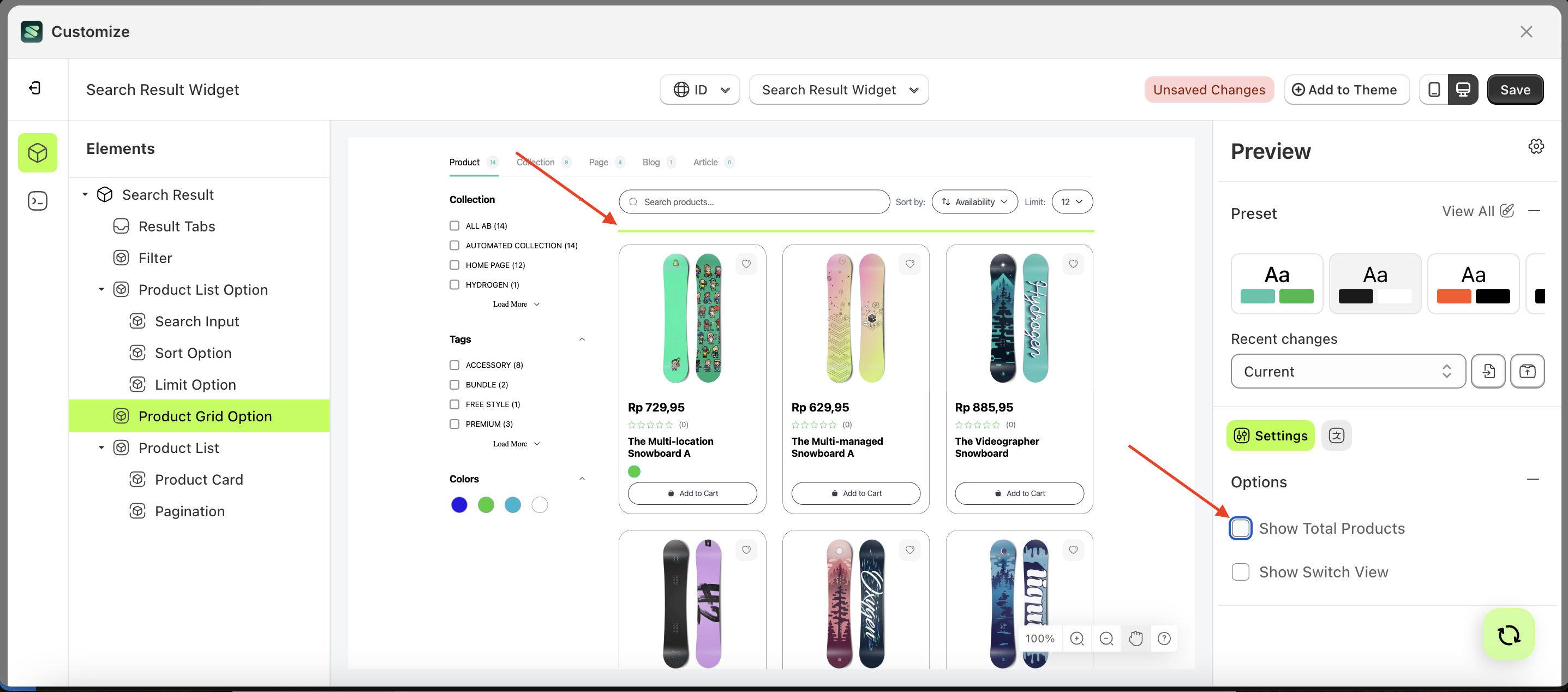Switch to mobile preview mode
The width and height of the screenshot is (1568, 692).
click(1433, 90)
